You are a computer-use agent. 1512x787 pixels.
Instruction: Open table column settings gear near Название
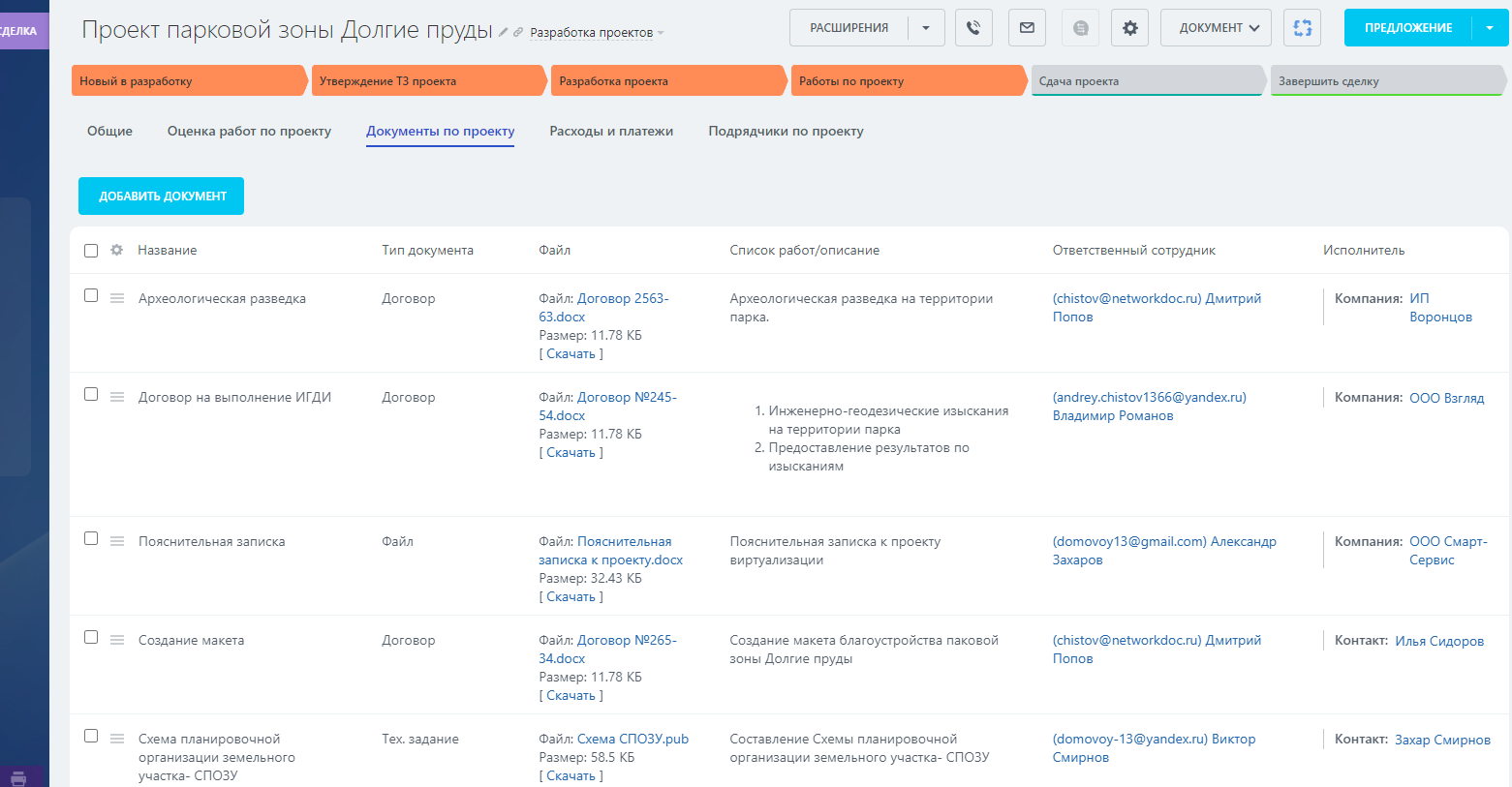click(x=117, y=250)
